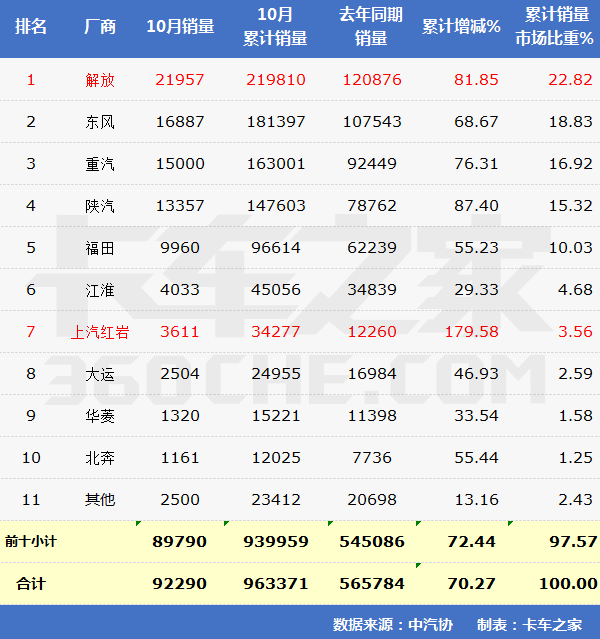Select the growth value 55.44
Viewport: 600px width, 639px height.
[476, 458]
